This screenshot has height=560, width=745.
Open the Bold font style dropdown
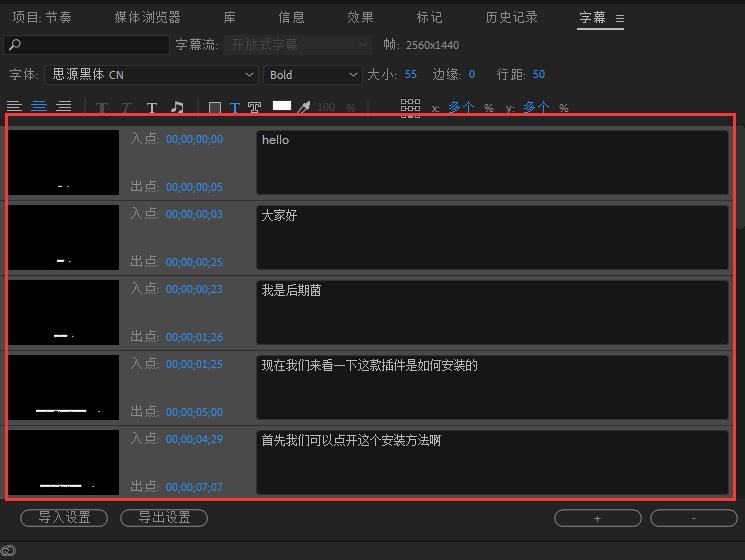pyautogui.click(x=313, y=75)
